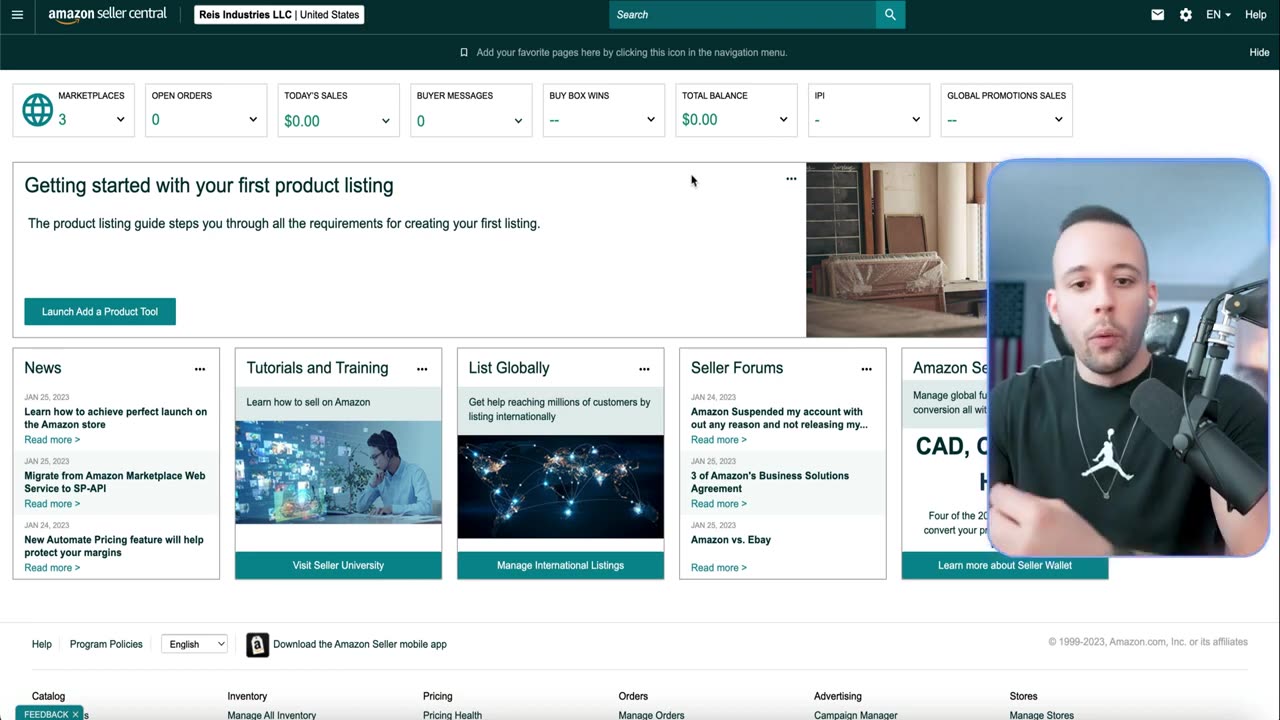This screenshot has width=1280, height=720.
Task: Open Manage Orders footer link
Action: pyautogui.click(x=651, y=715)
